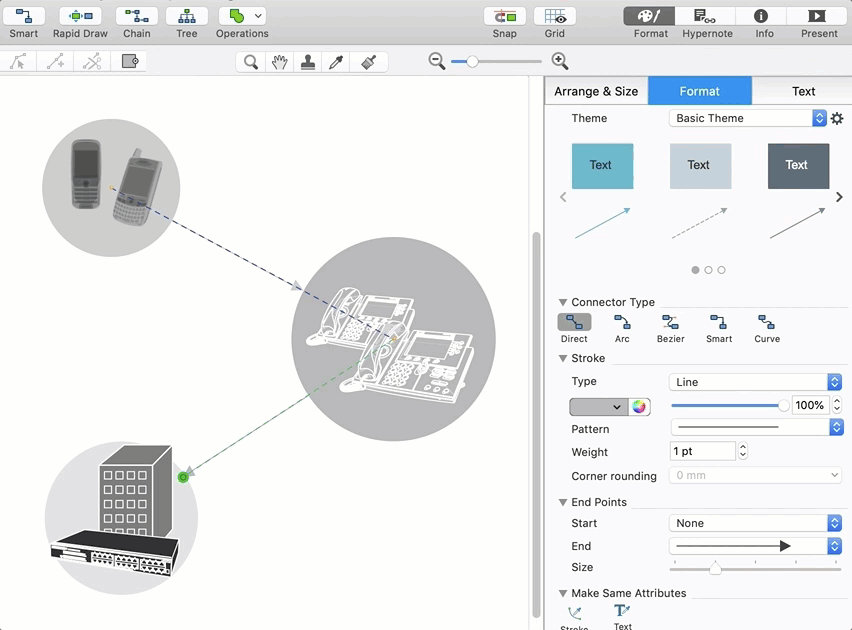852x630 pixels.
Task: Toggle the Snap option
Action: (505, 16)
